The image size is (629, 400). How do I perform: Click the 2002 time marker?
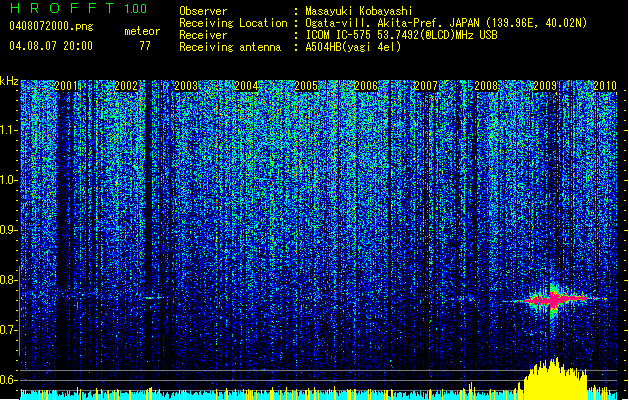pyautogui.click(x=126, y=86)
